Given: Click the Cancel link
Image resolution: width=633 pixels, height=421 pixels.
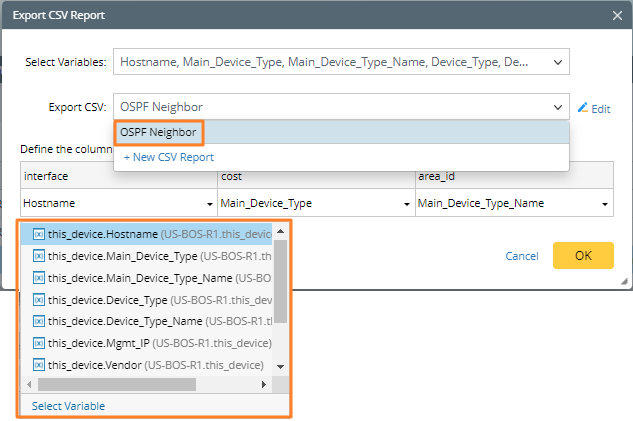Looking at the screenshot, I should click(522, 256).
